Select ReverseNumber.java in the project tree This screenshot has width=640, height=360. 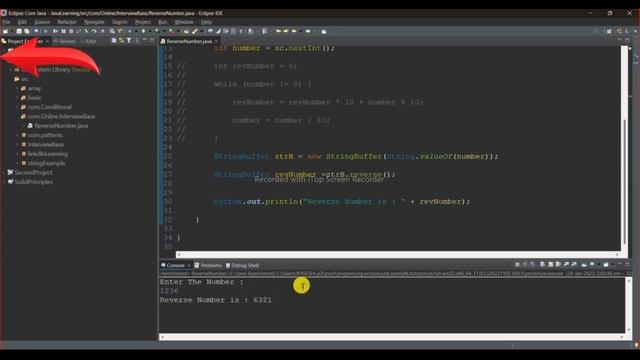pyautogui.click(x=58, y=126)
